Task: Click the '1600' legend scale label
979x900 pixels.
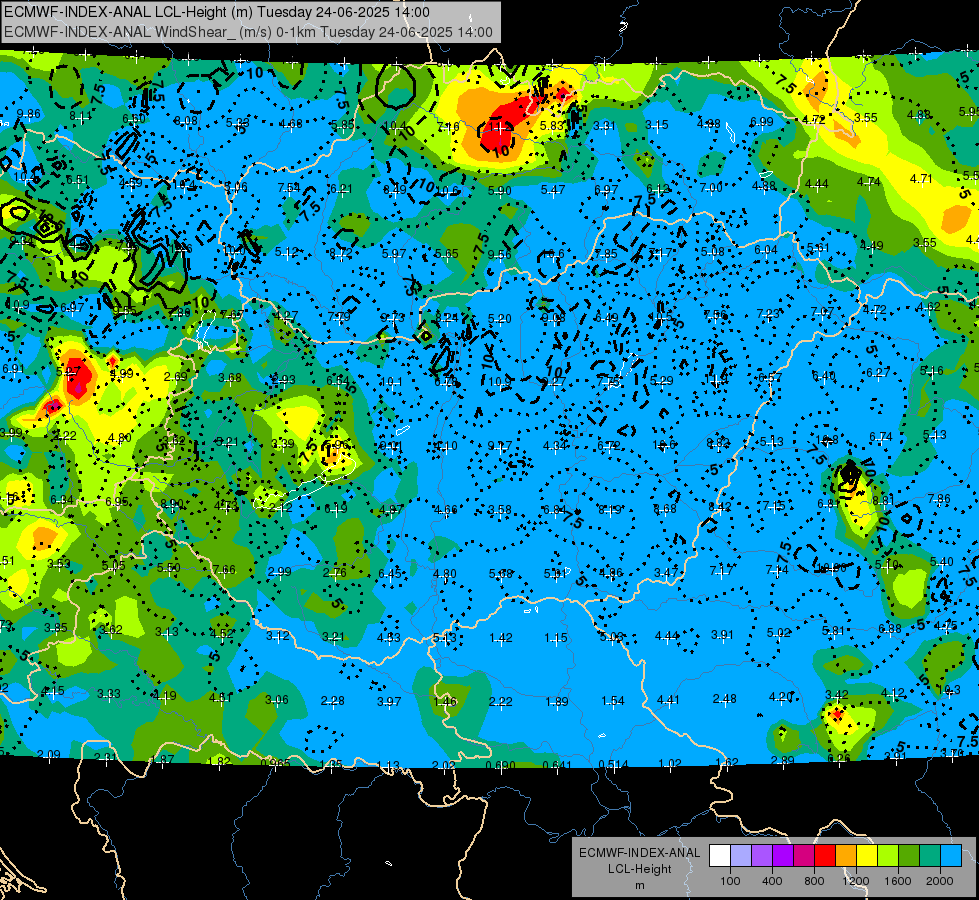Action: (898, 881)
